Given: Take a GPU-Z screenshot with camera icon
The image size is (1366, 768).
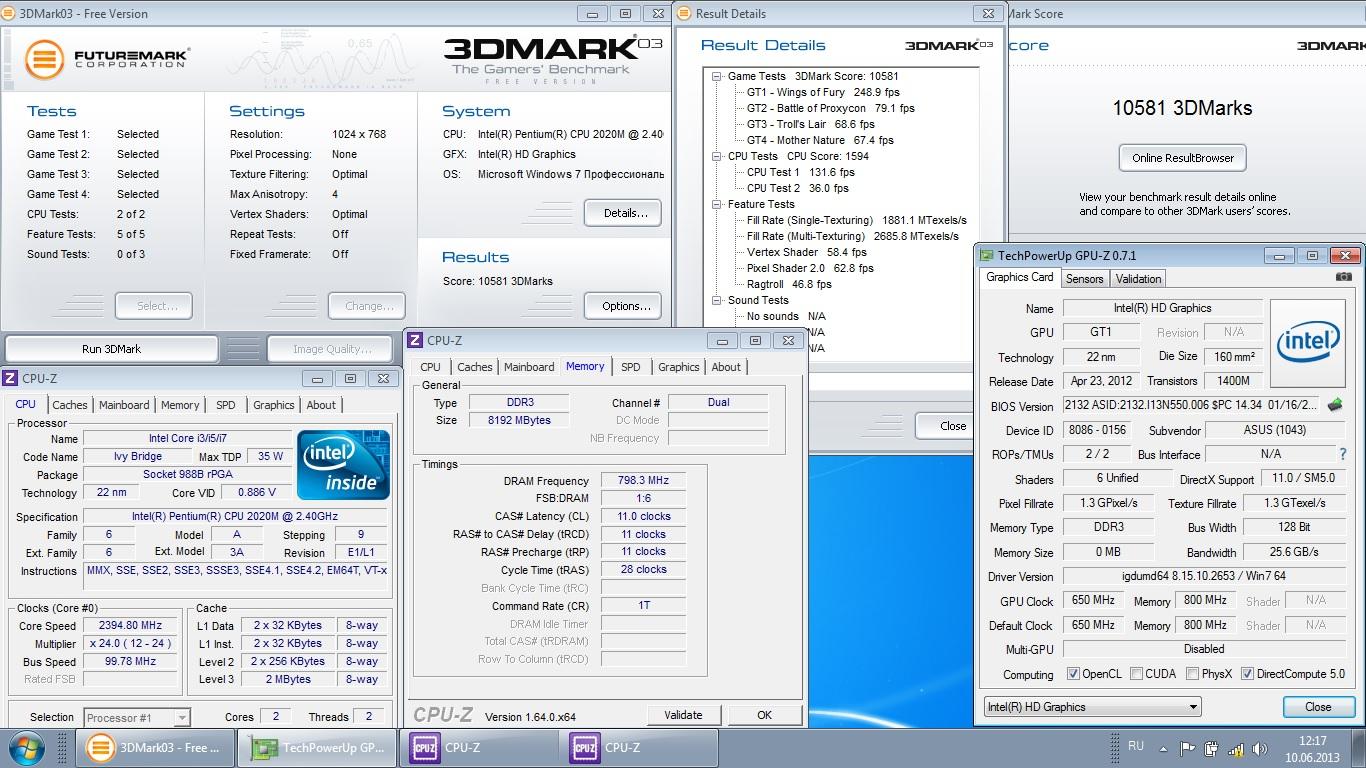Looking at the screenshot, I should (x=1344, y=277).
